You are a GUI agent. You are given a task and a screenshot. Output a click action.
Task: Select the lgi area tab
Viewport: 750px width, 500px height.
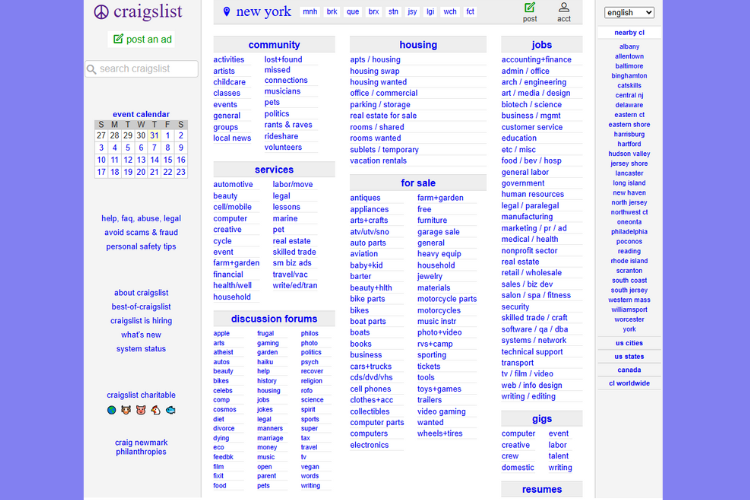(x=430, y=11)
